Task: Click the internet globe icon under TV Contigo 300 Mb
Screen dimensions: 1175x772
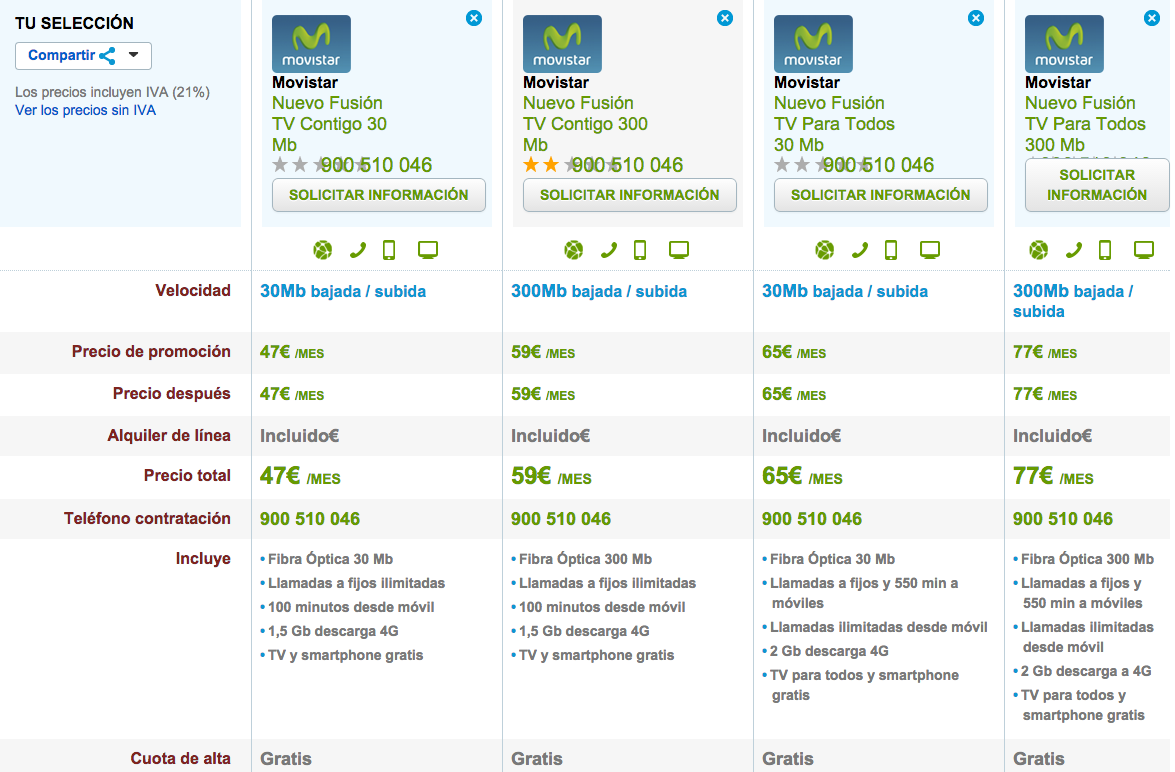Action: (x=574, y=250)
